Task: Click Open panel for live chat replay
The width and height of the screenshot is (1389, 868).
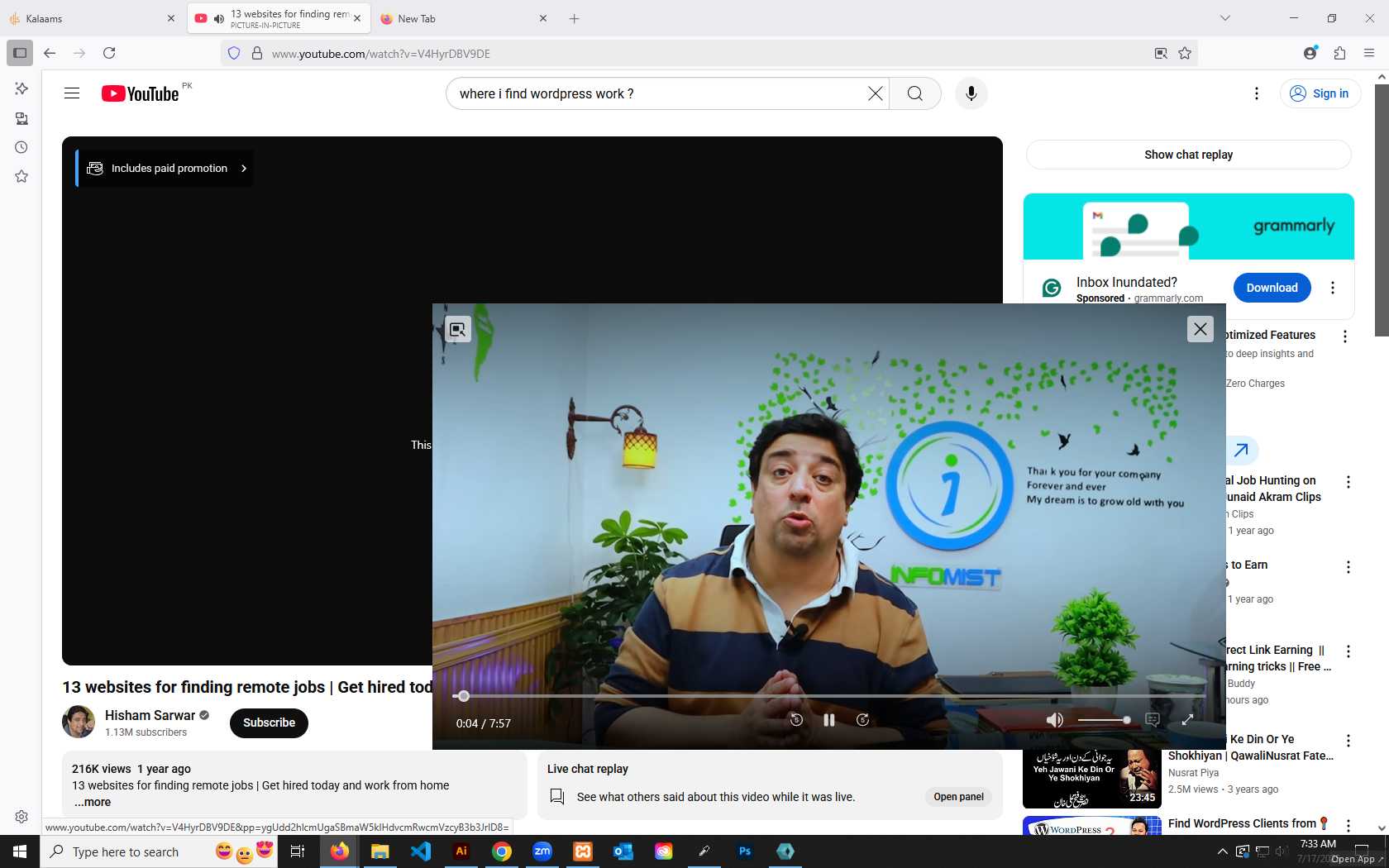Action: (958, 797)
